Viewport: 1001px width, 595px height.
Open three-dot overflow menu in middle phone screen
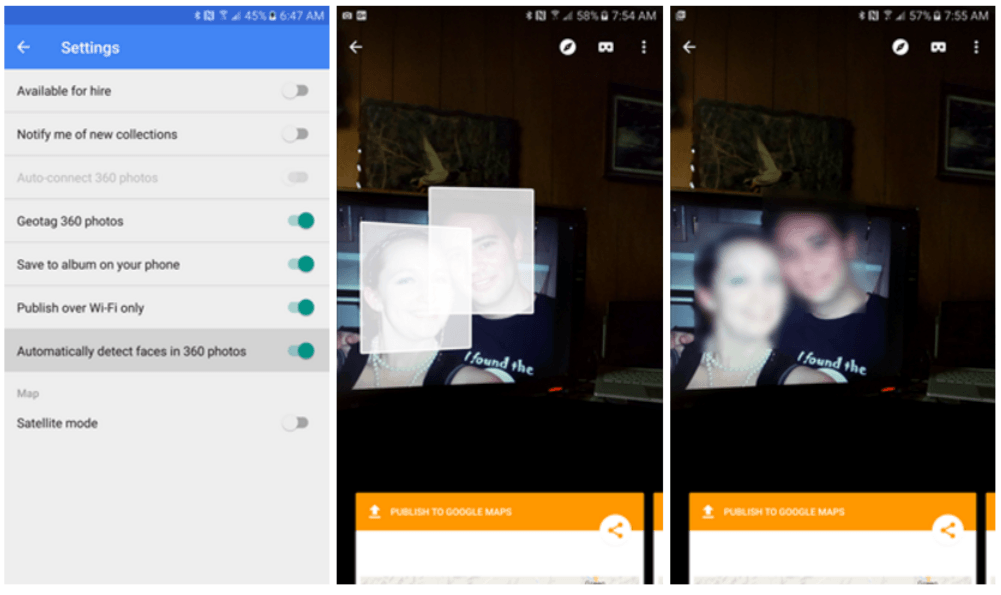644,47
